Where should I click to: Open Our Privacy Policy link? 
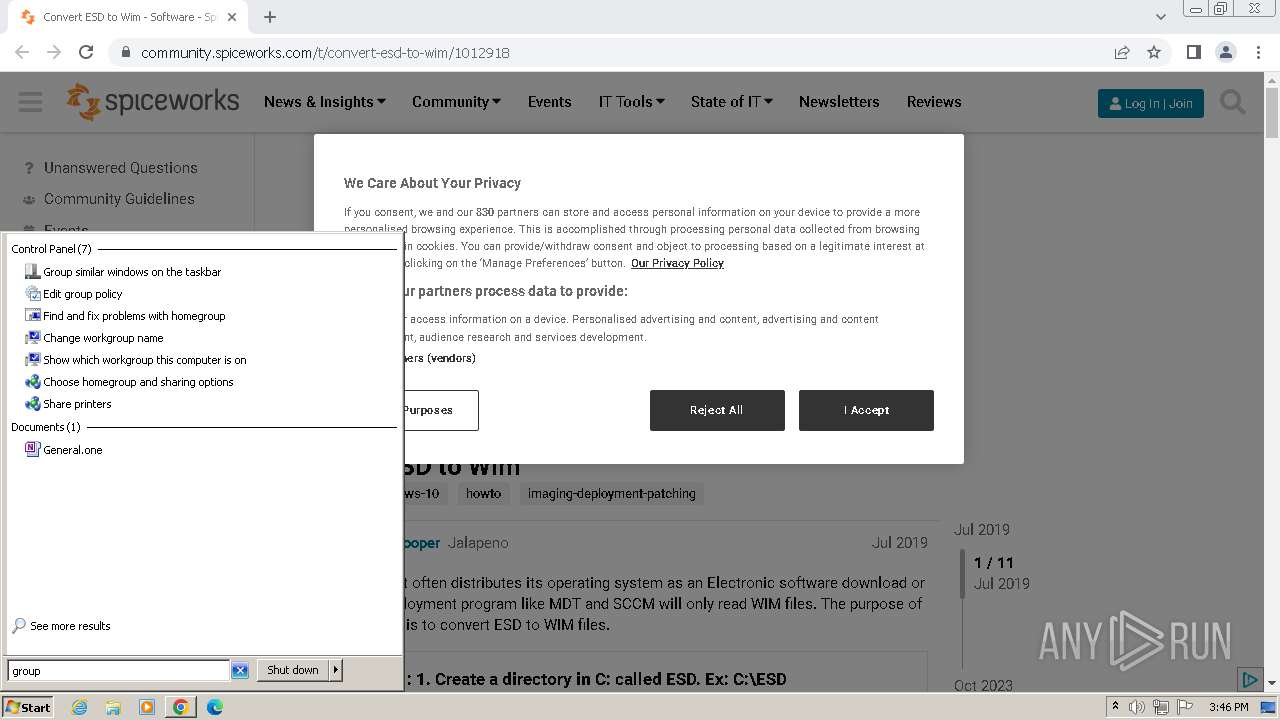click(677, 263)
